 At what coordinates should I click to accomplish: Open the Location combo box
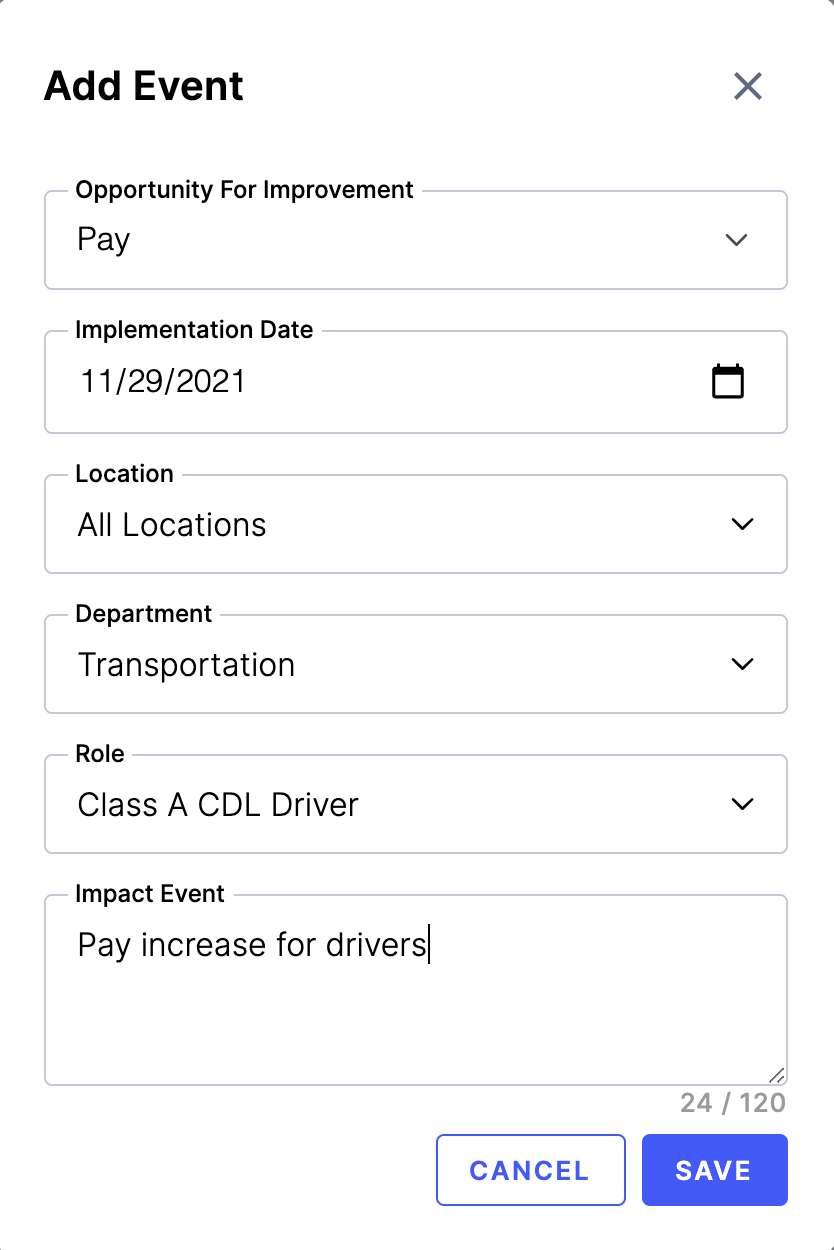[416, 524]
